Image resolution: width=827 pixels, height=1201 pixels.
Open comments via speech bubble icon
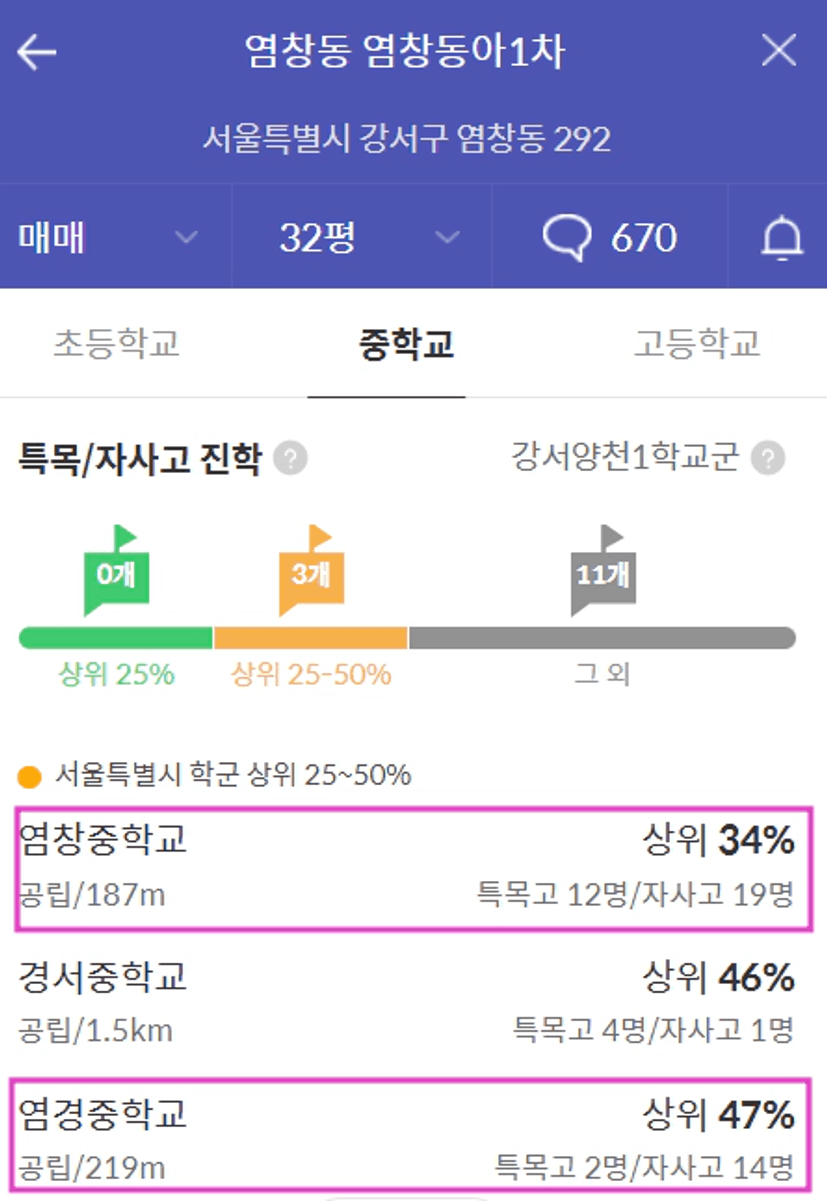coord(568,239)
